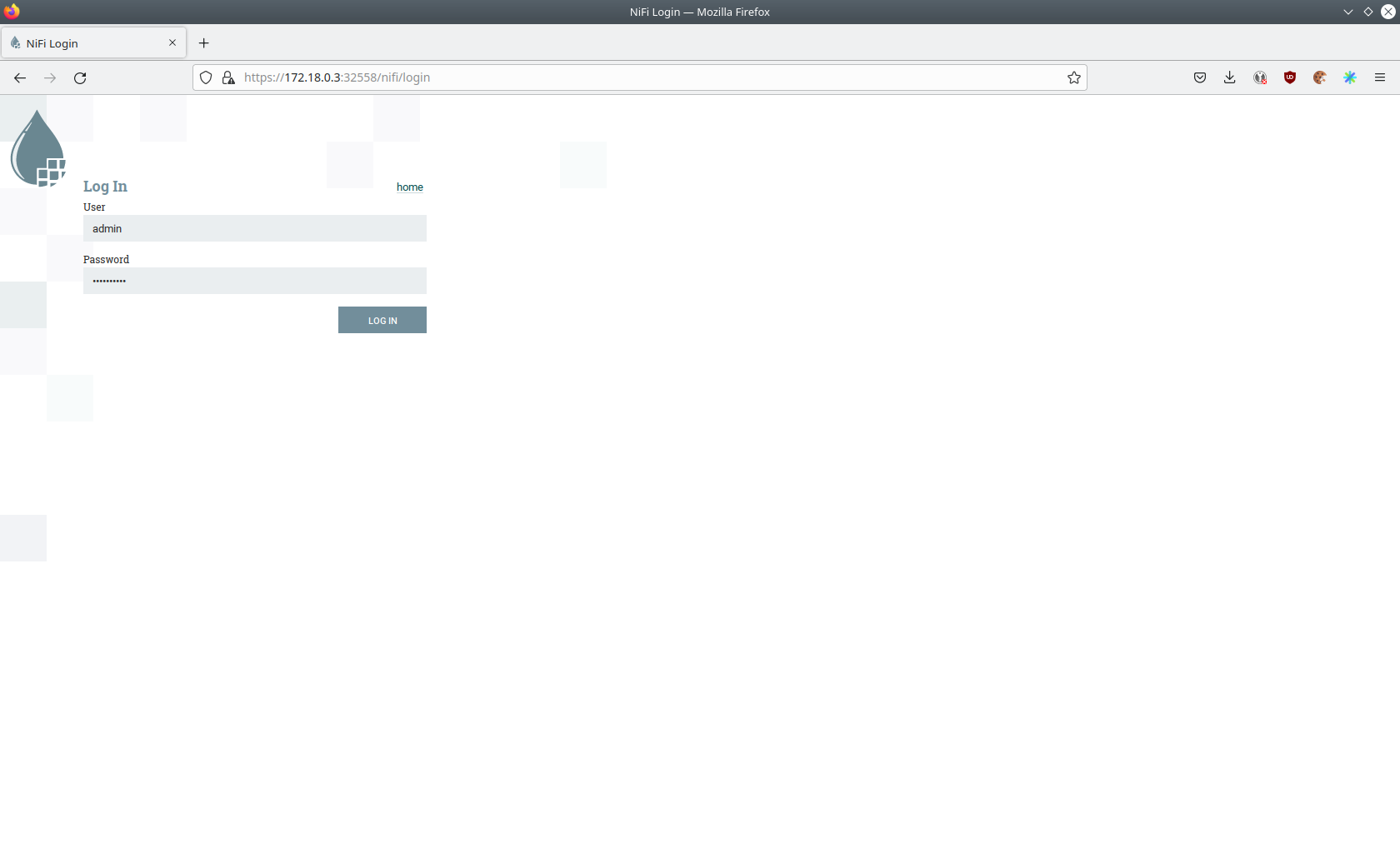Open the site security lock info
Image resolution: width=1400 pixels, height=843 pixels.
pos(228,77)
